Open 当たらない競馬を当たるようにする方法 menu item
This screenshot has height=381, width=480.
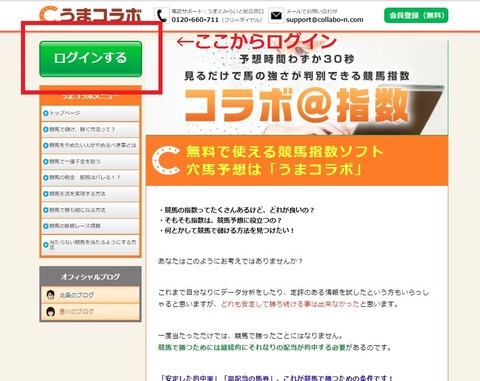pyautogui.click(x=90, y=245)
